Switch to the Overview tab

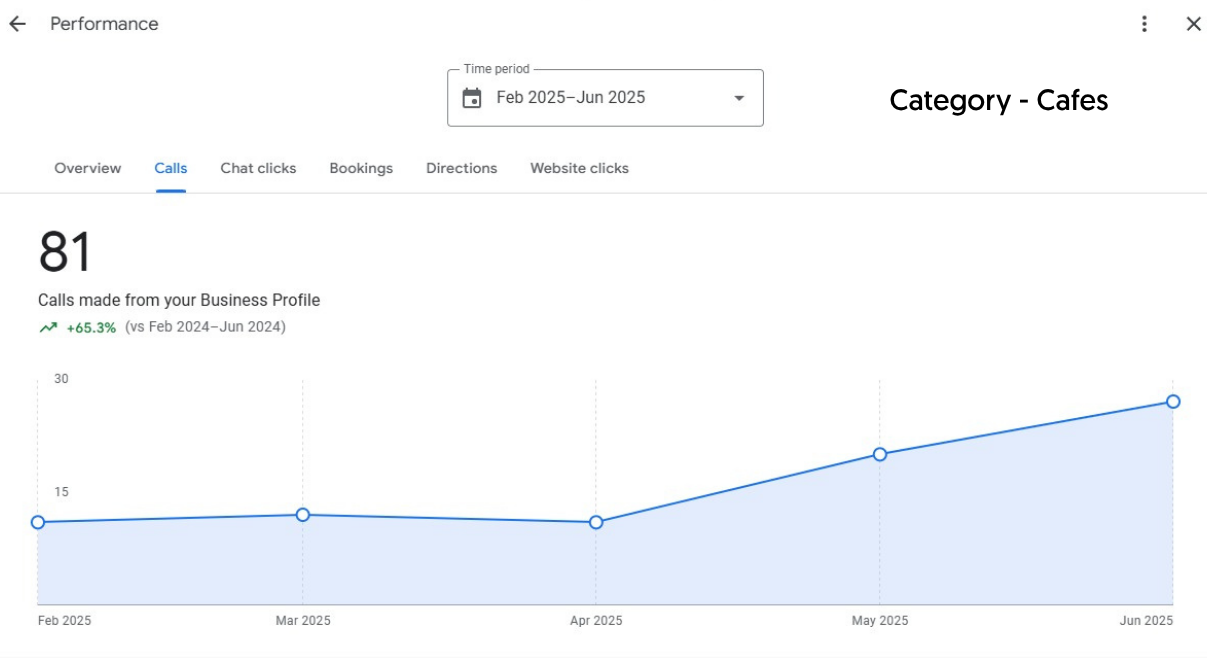(x=88, y=168)
